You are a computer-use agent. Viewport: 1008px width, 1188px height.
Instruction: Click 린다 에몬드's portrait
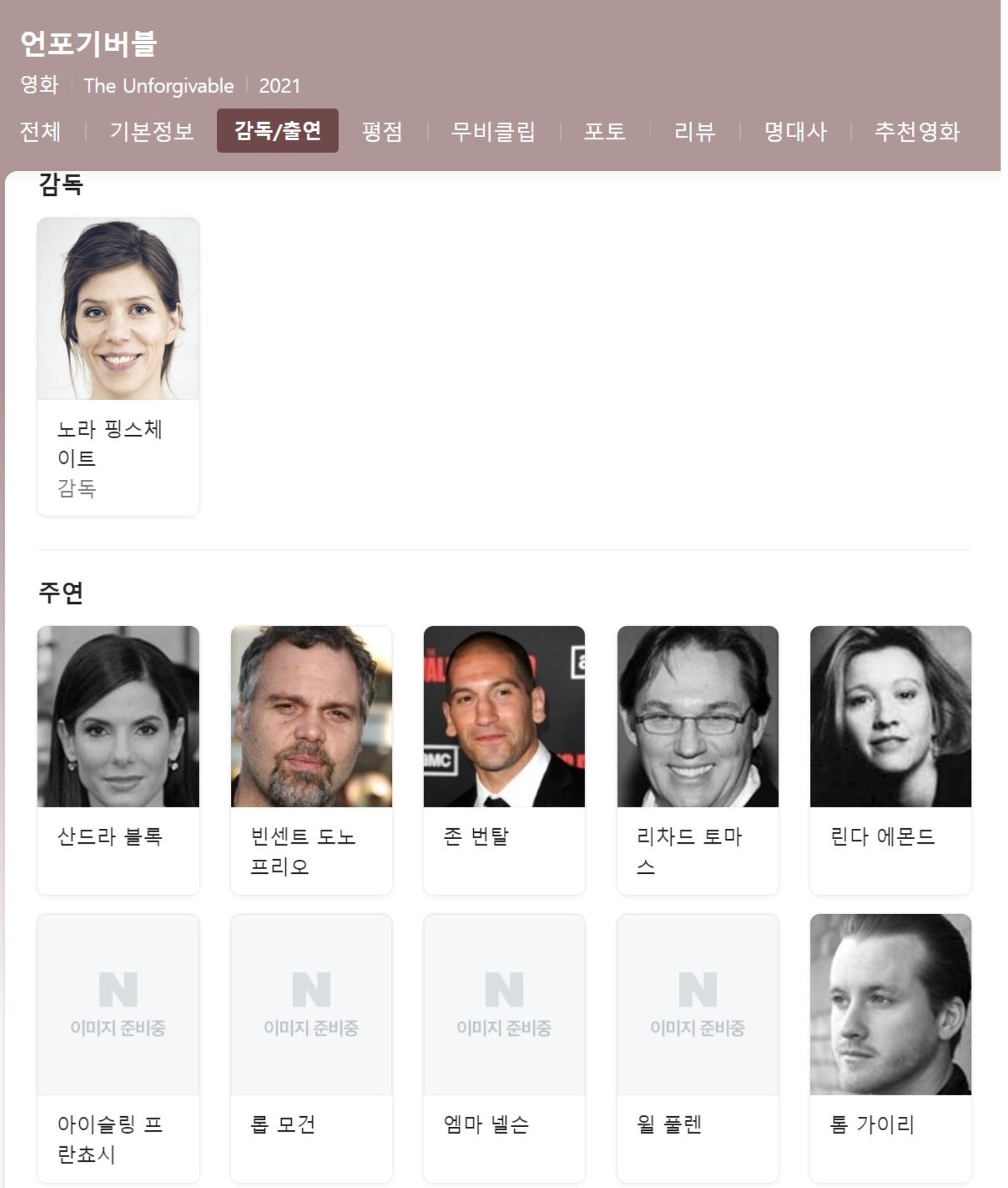[x=891, y=716]
